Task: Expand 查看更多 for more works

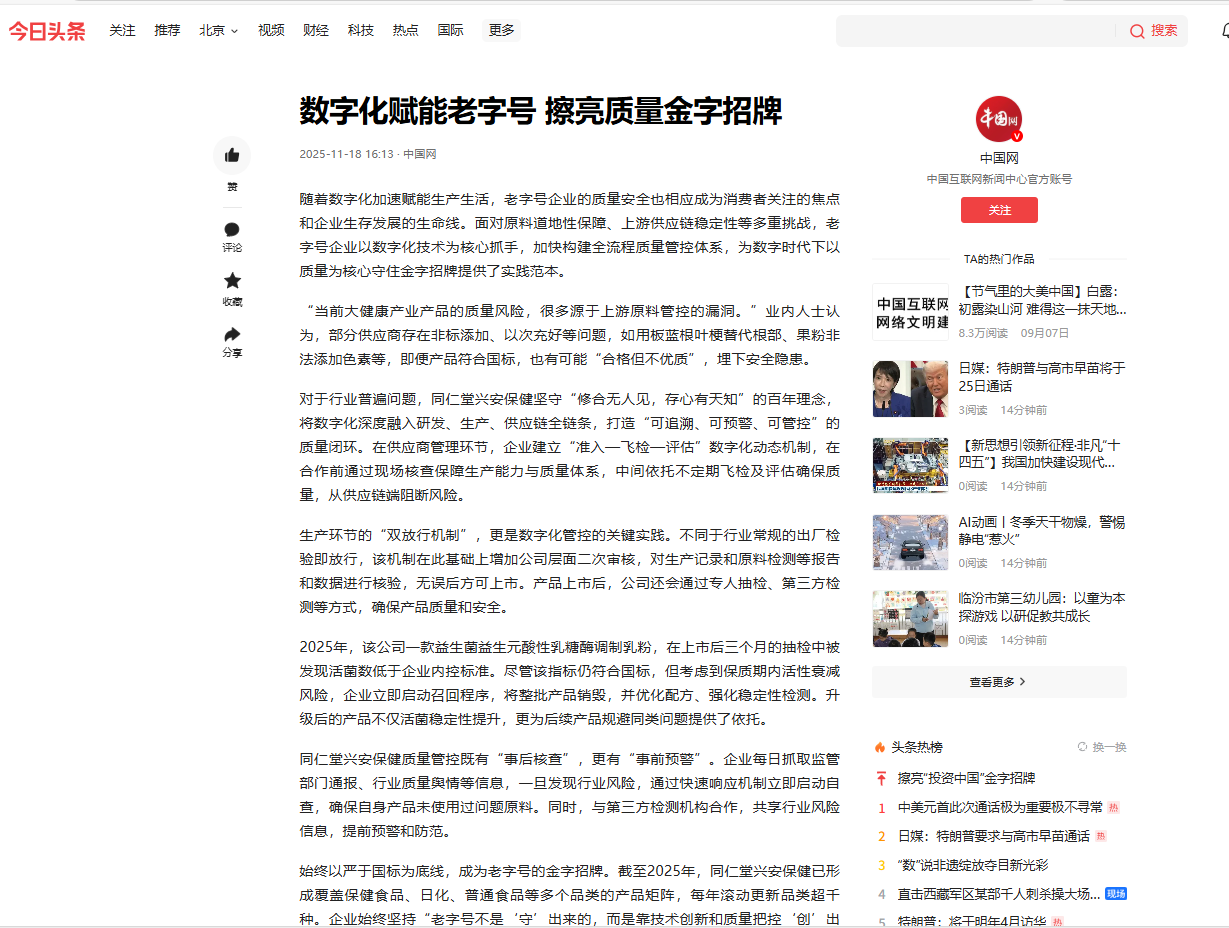Action: [x=998, y=682]
